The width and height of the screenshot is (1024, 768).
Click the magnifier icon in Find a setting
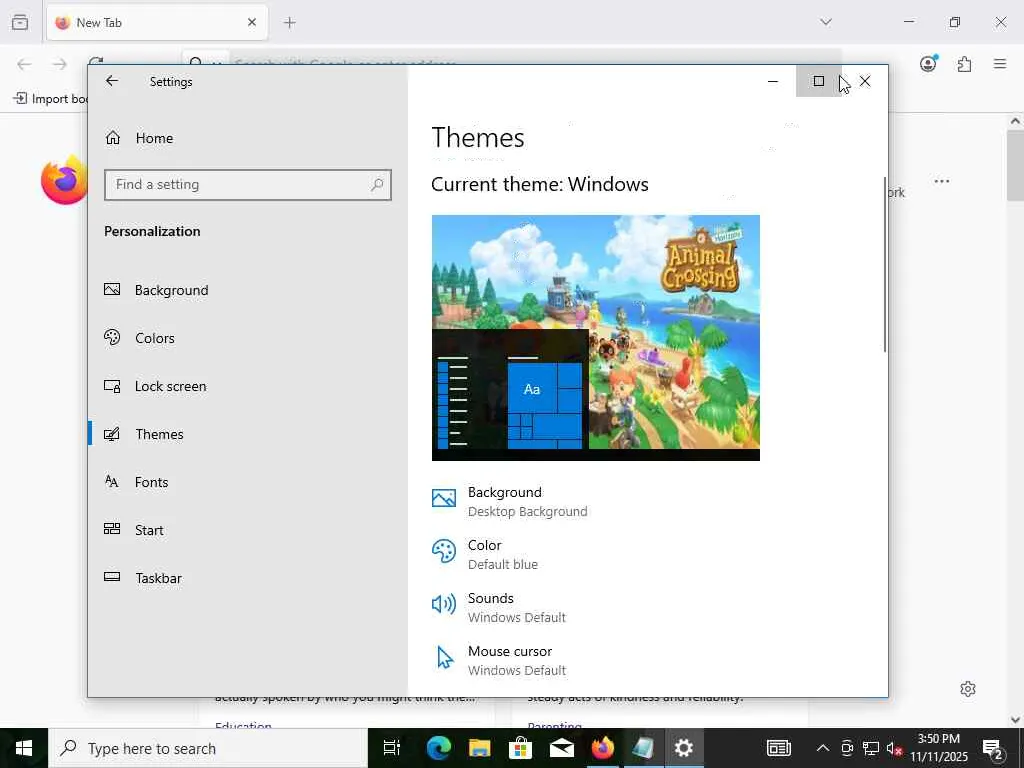[x=377, y=185]
